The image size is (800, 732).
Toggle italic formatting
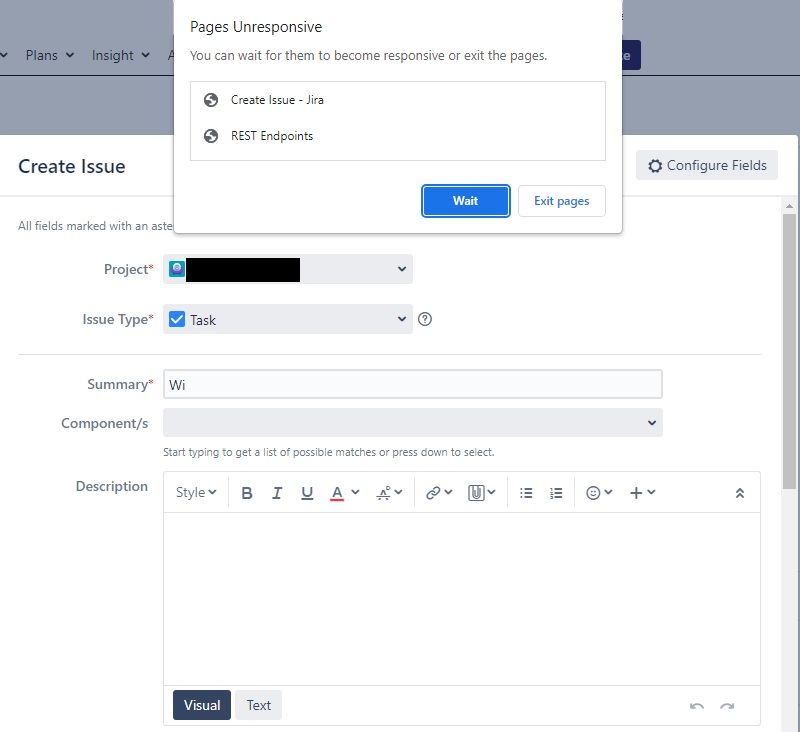(277, 493)
